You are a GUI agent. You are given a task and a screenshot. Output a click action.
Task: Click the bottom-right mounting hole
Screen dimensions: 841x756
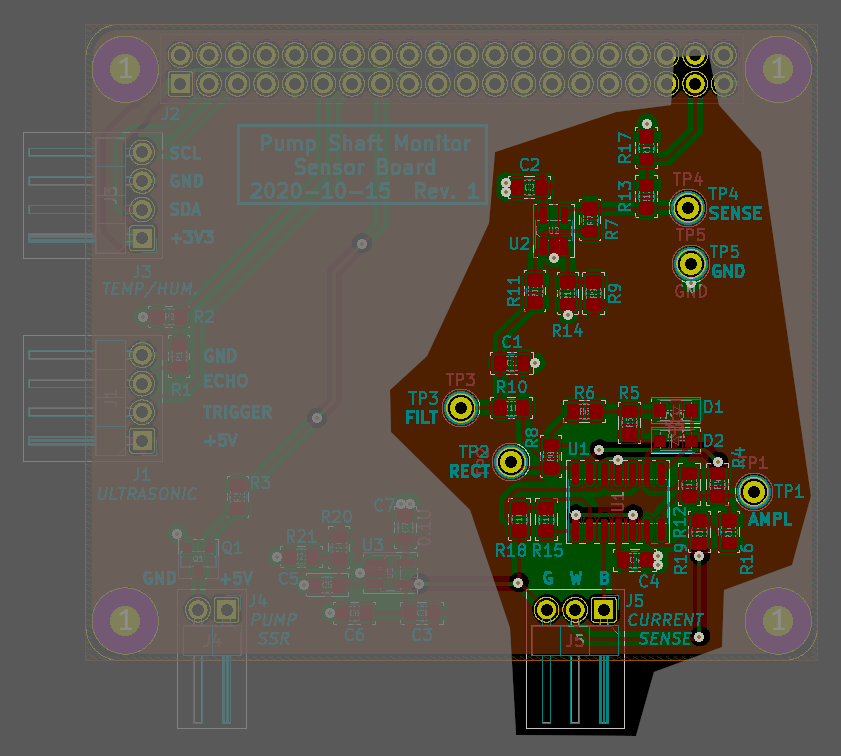coord(778,620)
